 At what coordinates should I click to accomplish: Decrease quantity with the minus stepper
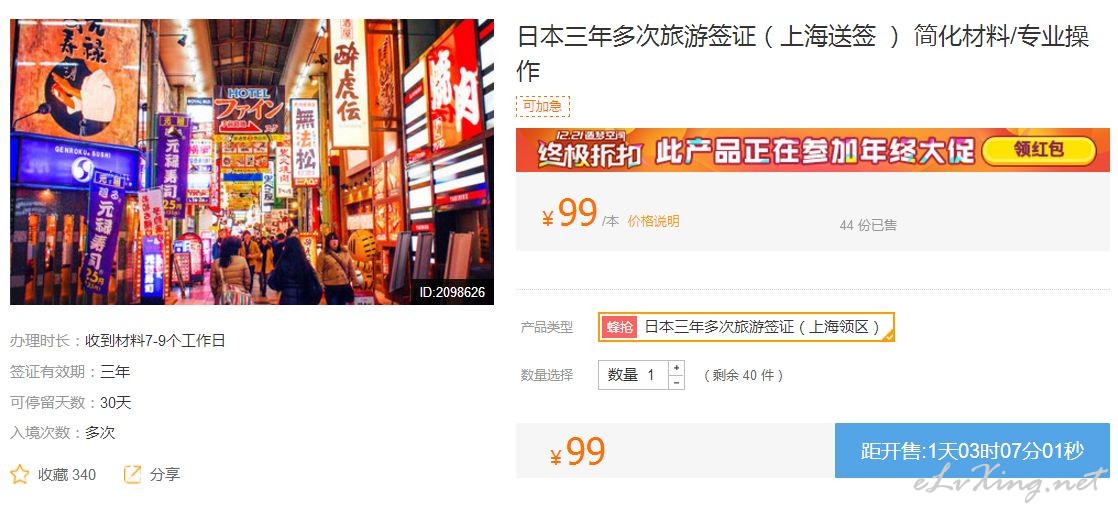point(676,382)
